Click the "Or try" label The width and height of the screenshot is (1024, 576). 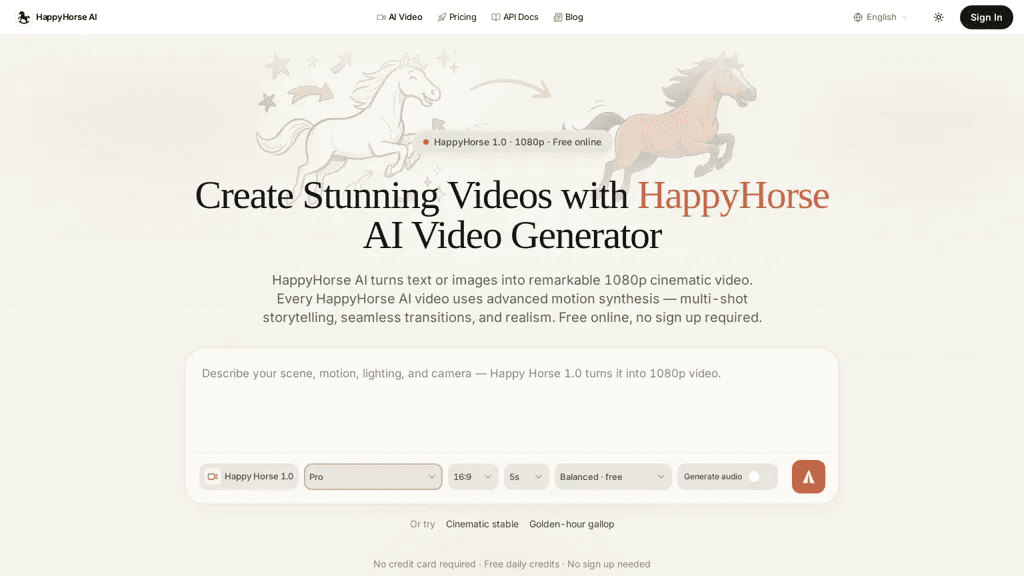[422, 524]
